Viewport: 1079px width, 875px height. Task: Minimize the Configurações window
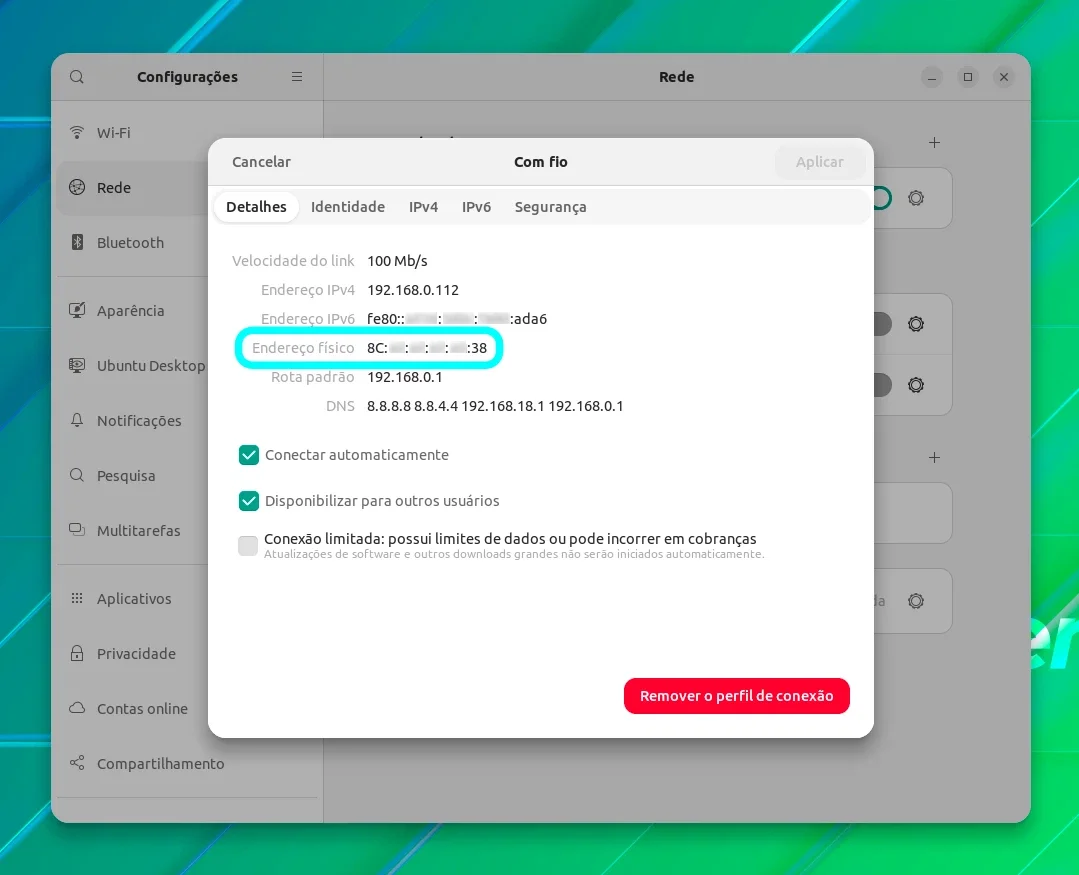(932, 77)
